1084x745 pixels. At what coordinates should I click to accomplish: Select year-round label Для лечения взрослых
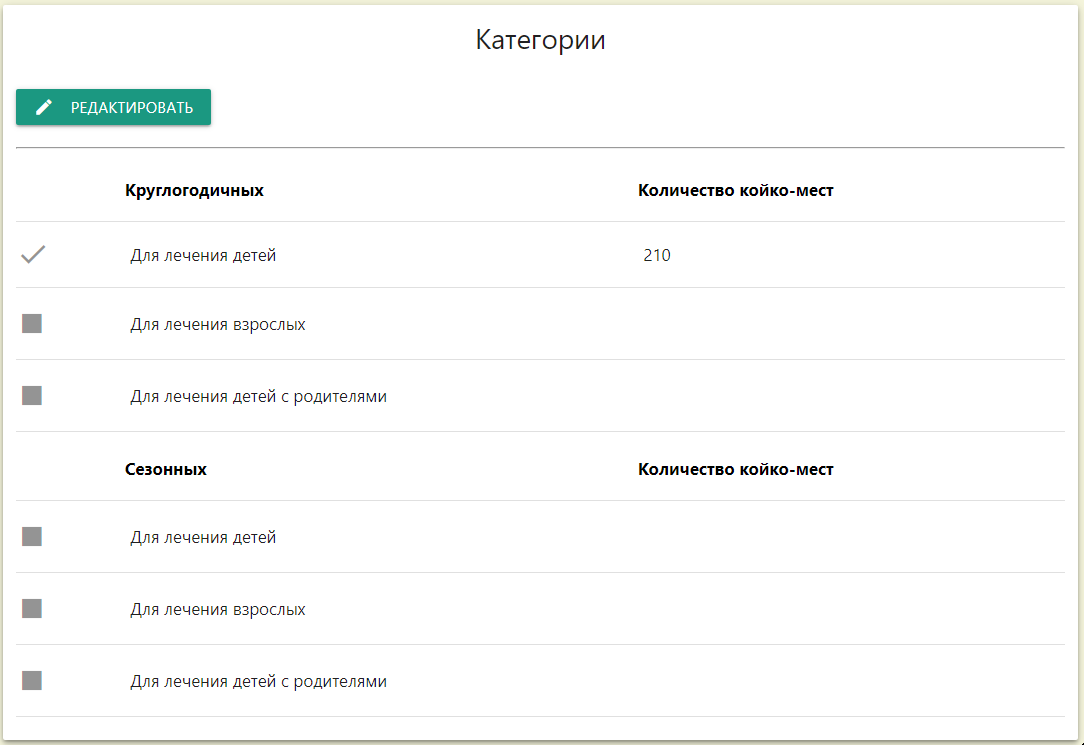tap(218, 325)
